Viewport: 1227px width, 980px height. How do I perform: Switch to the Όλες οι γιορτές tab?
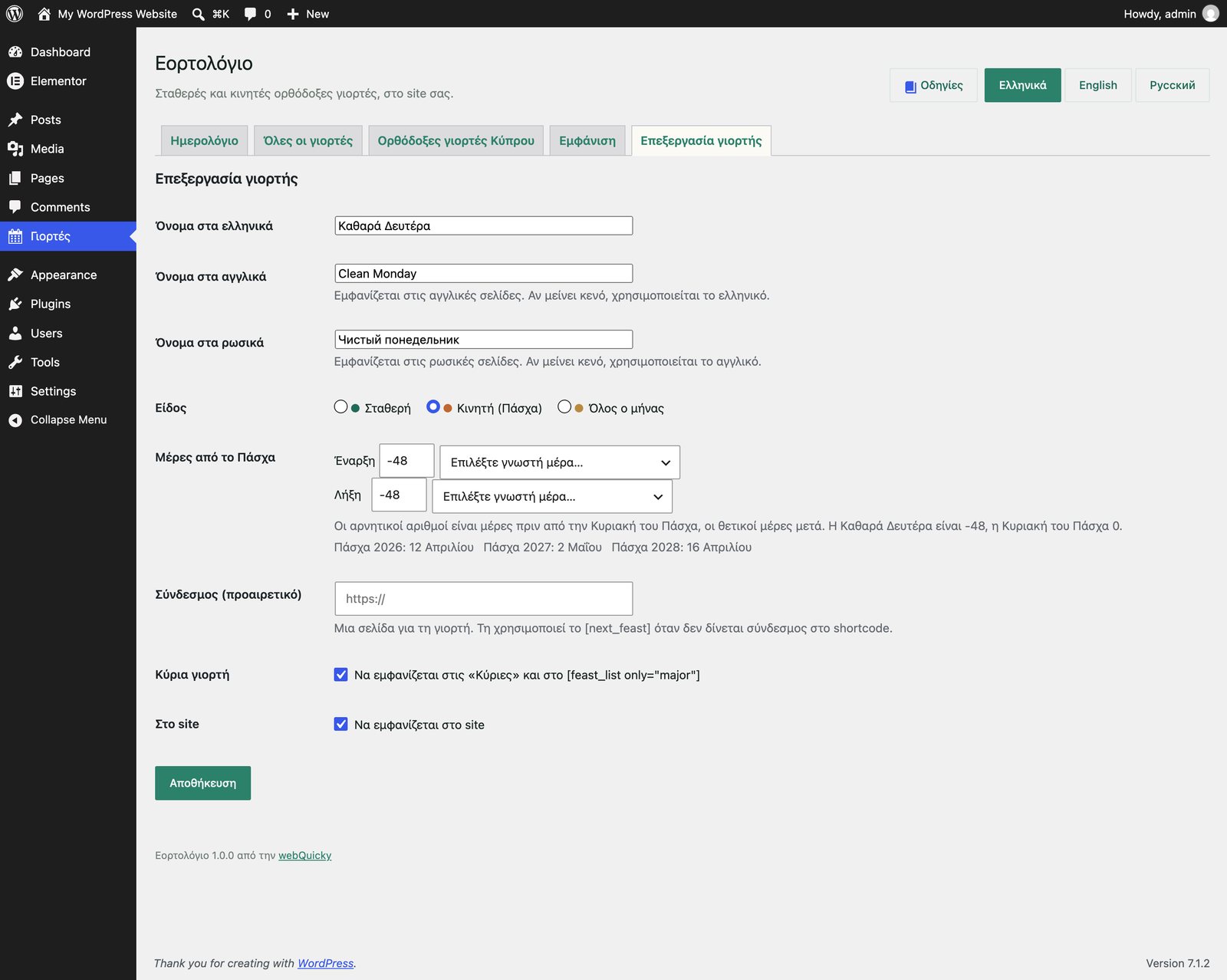click(x=308, y=140)
